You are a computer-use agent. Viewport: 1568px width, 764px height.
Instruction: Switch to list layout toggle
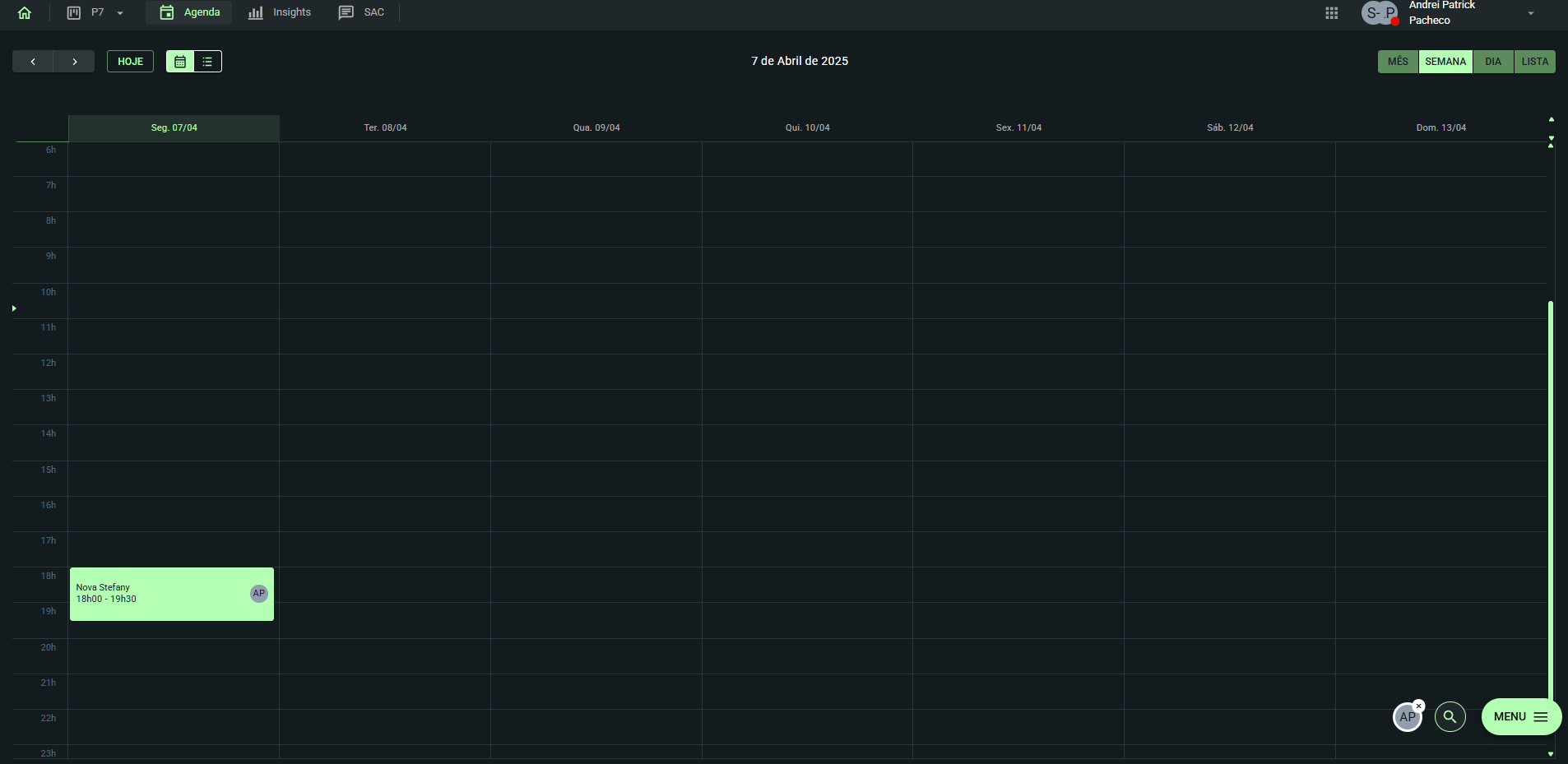(x=207, y=62)
